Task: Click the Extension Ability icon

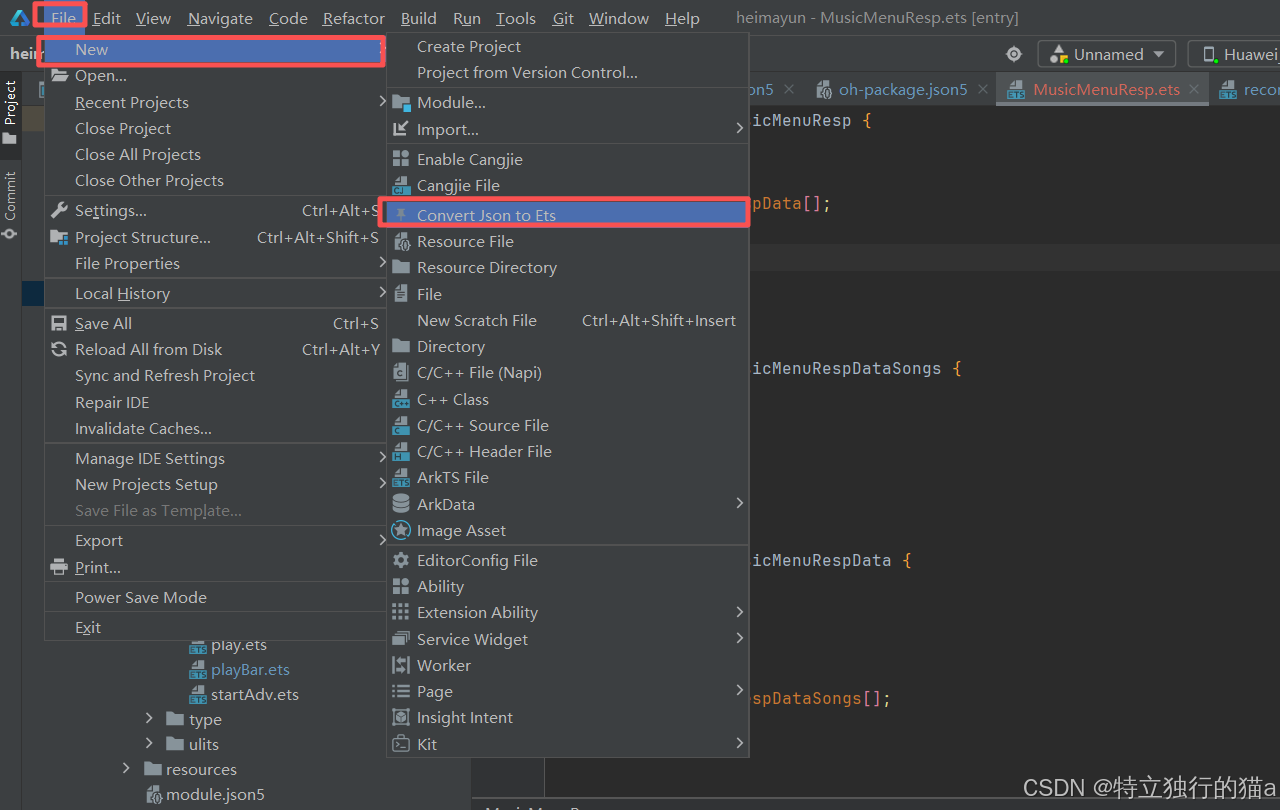Action: click(x=401, y=612)
